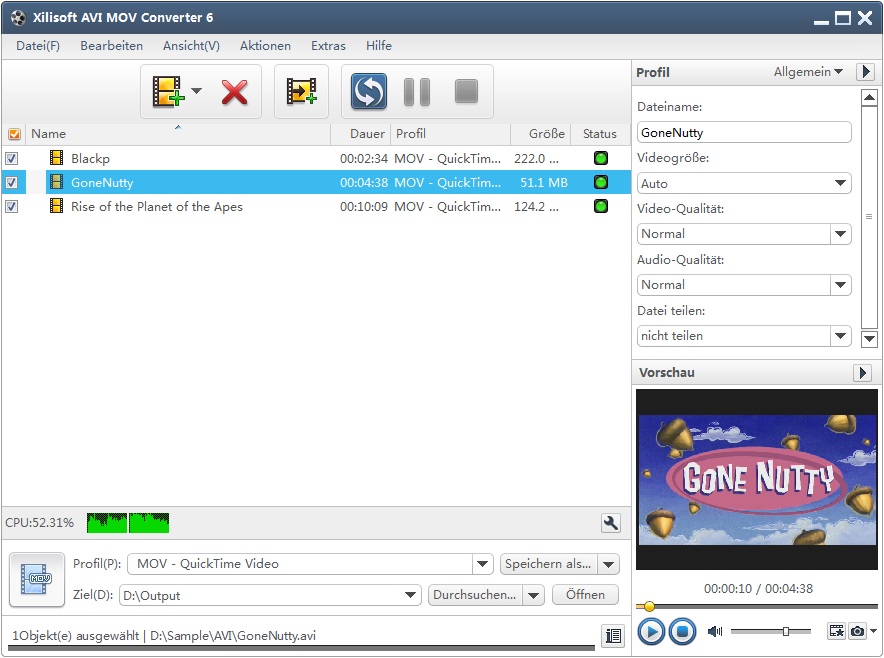The image size is (884, 658).
Task: Open the Extras menu
Action: pyautogui.click(x=328, y=46)
